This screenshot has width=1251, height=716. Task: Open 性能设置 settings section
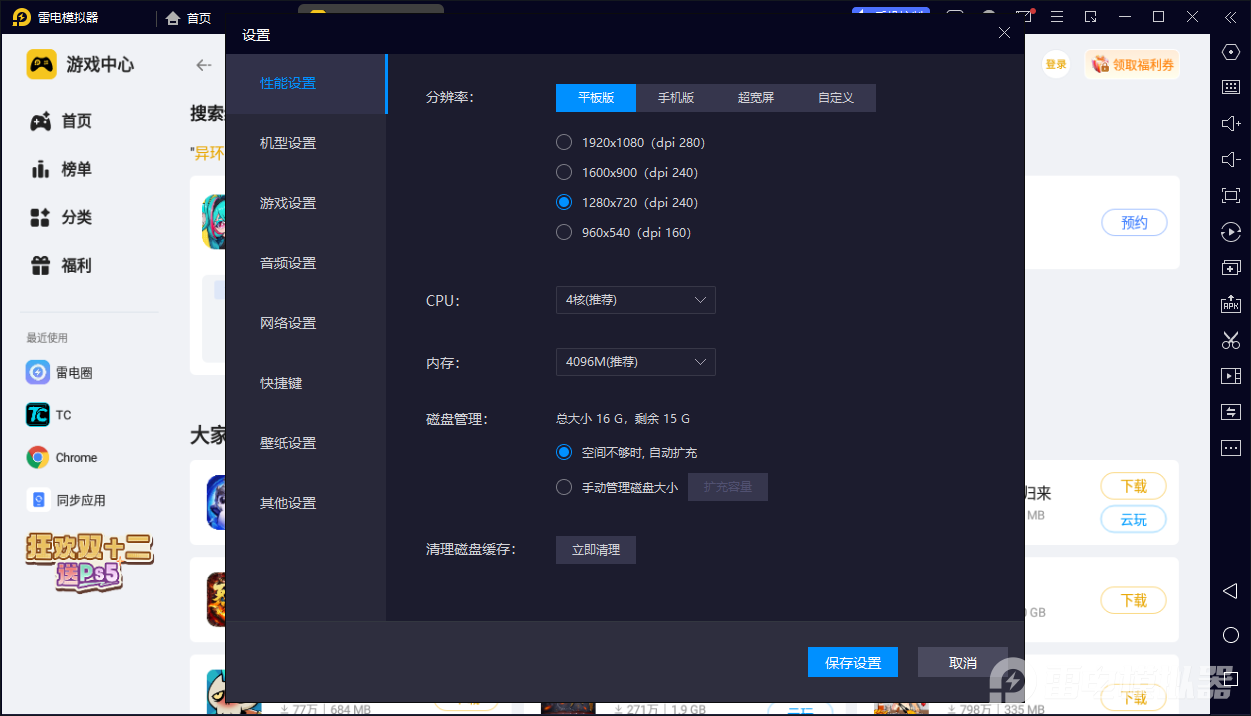(306, 83)
